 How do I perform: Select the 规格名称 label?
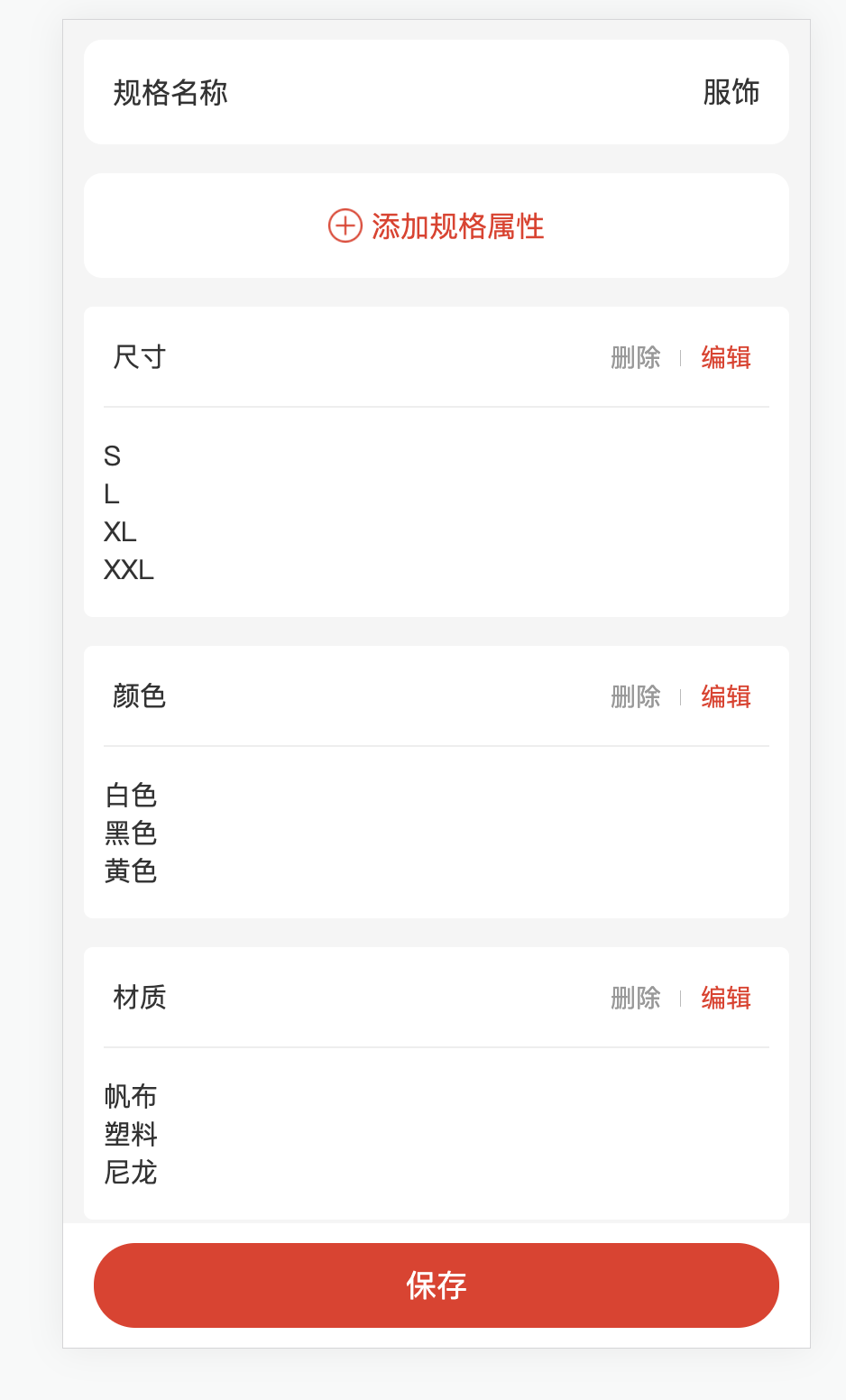[x=170, y=92]
